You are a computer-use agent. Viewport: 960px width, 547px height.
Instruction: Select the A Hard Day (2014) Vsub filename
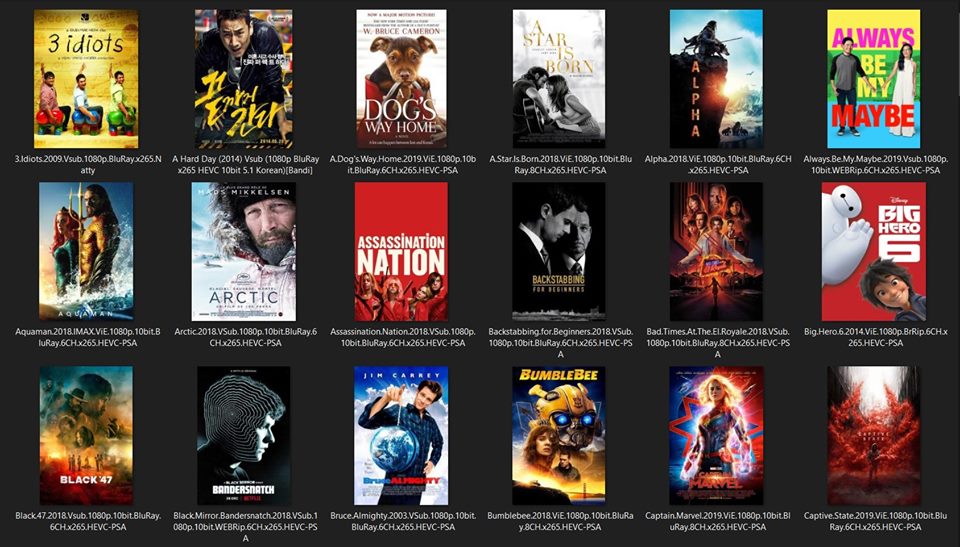coord(245,164)
